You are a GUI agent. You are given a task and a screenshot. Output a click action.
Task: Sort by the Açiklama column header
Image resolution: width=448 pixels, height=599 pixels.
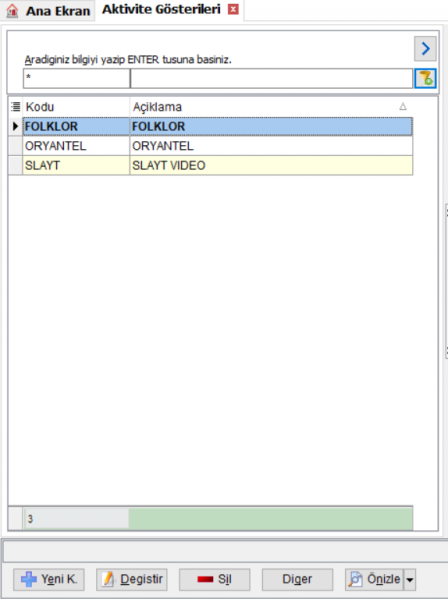(271, 107)
